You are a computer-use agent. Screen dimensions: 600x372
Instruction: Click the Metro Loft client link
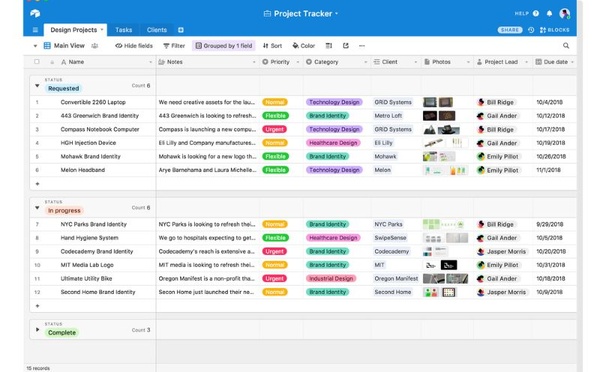click(x=388, y=116)
